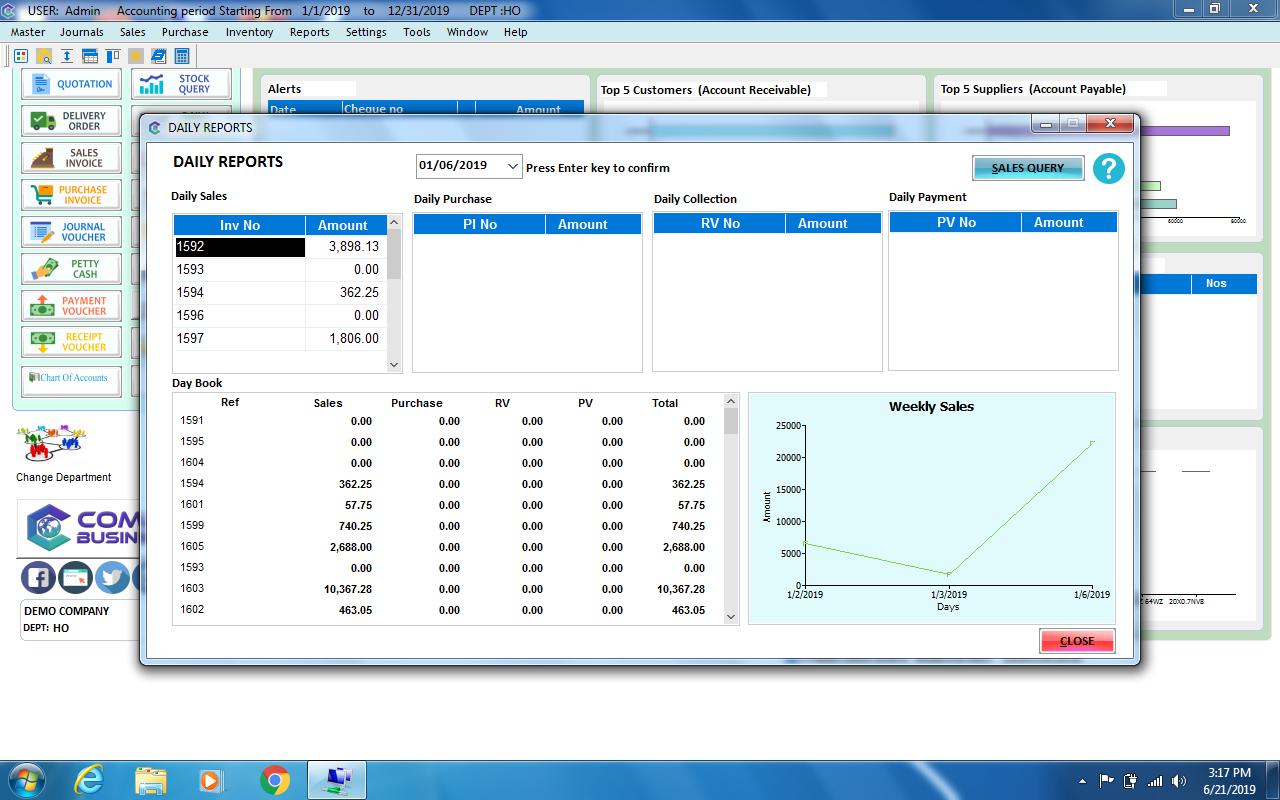
Task: Open the Receipt Voucher tool
Action: point(70,341)
